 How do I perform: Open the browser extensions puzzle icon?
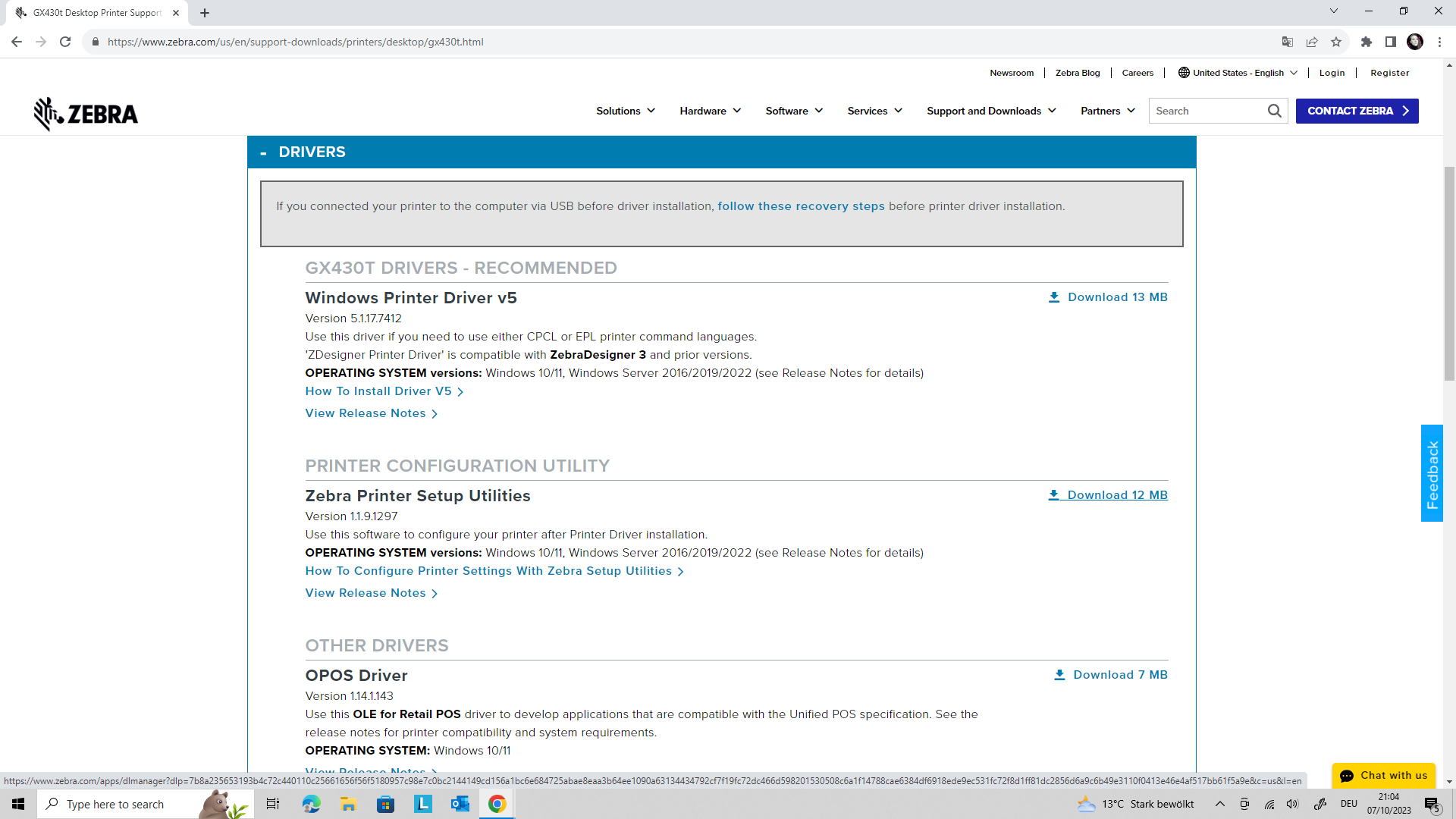click(x=1367, y=42)
